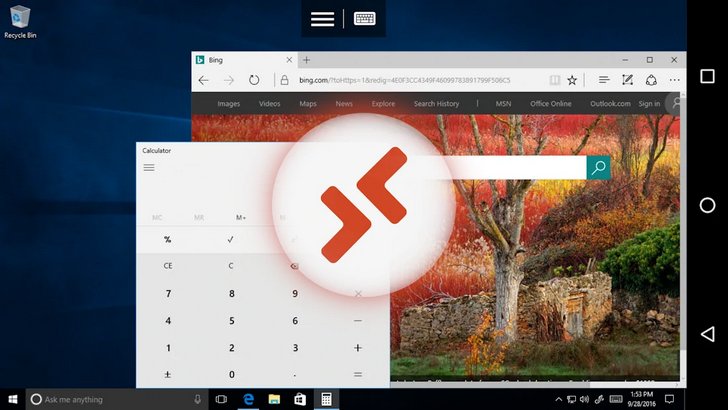The height and width of the screenshot is (410, 728).
Task: Click digit 2 in Calculator
Action: pos(231,348)
